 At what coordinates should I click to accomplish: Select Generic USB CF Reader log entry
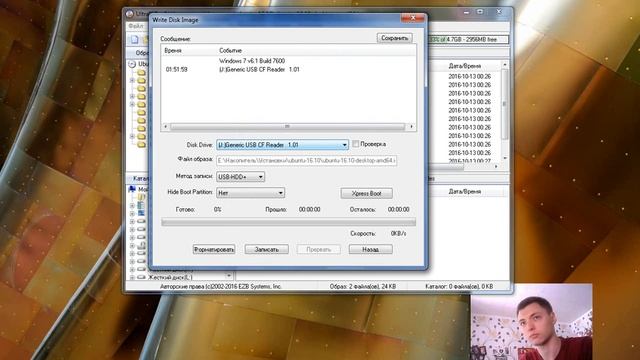pos(259,70)
